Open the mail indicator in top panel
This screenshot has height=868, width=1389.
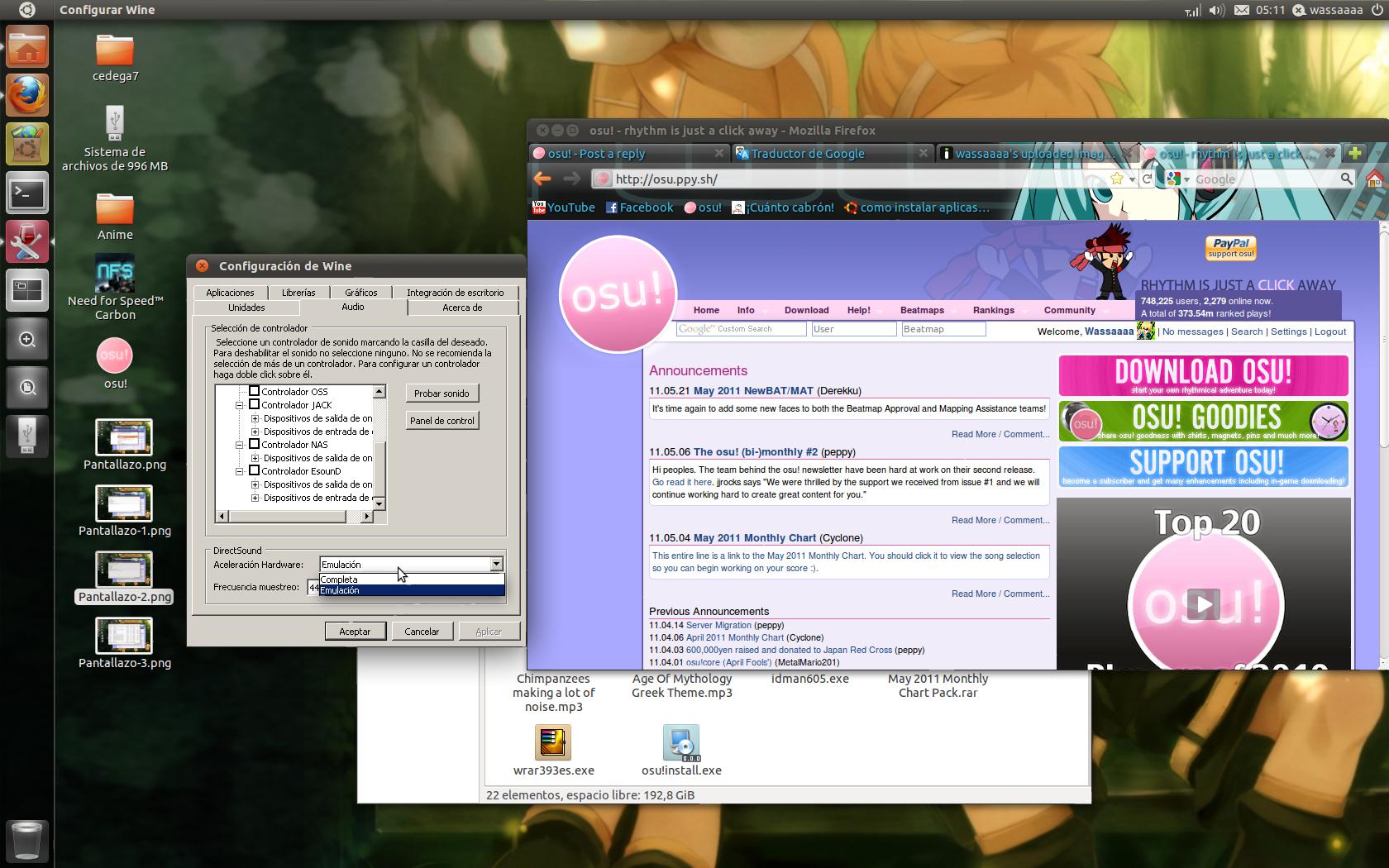pyautogui.click(x=1241, y=10)
